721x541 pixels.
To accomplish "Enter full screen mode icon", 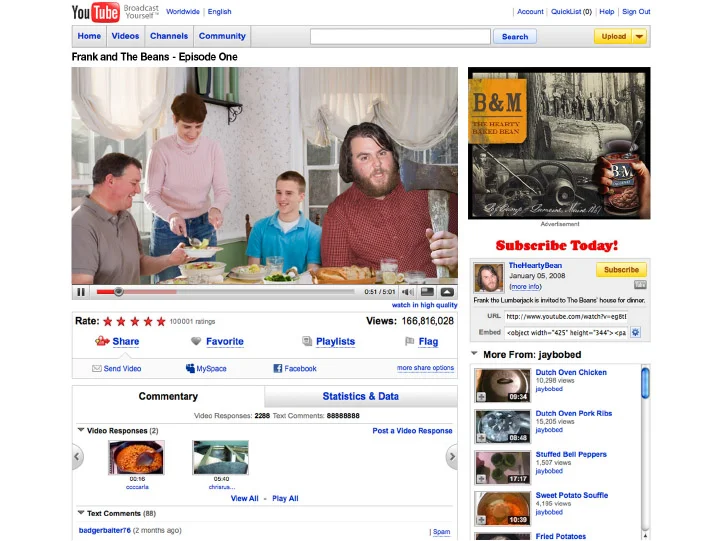I will coord(447,292).
